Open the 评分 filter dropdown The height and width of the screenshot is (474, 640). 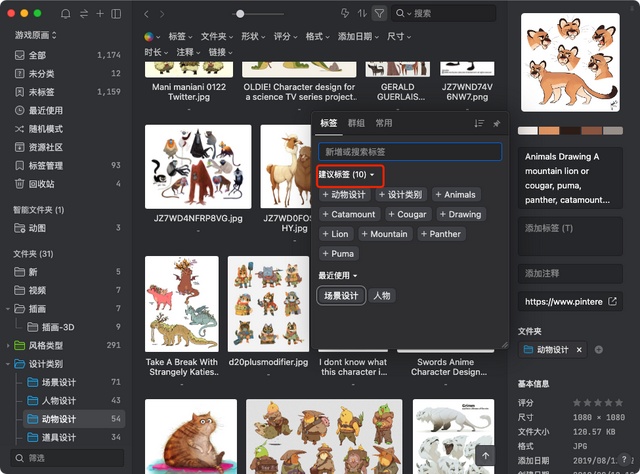click(285, 37)
